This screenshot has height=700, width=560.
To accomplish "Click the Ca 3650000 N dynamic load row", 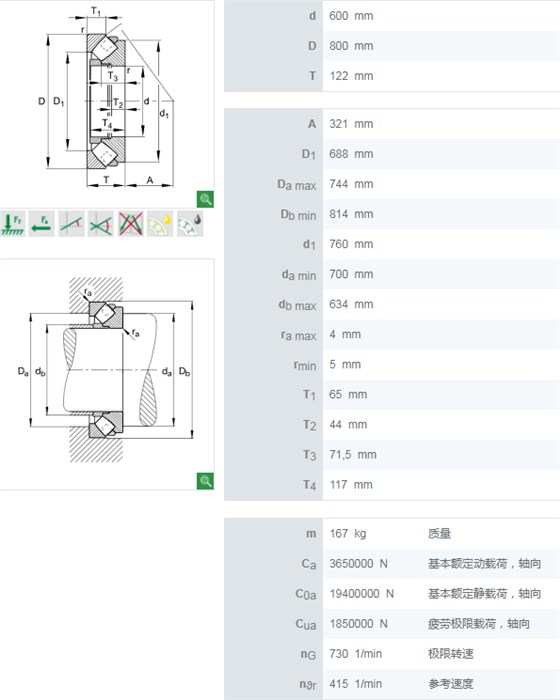I will pos(392,564).
